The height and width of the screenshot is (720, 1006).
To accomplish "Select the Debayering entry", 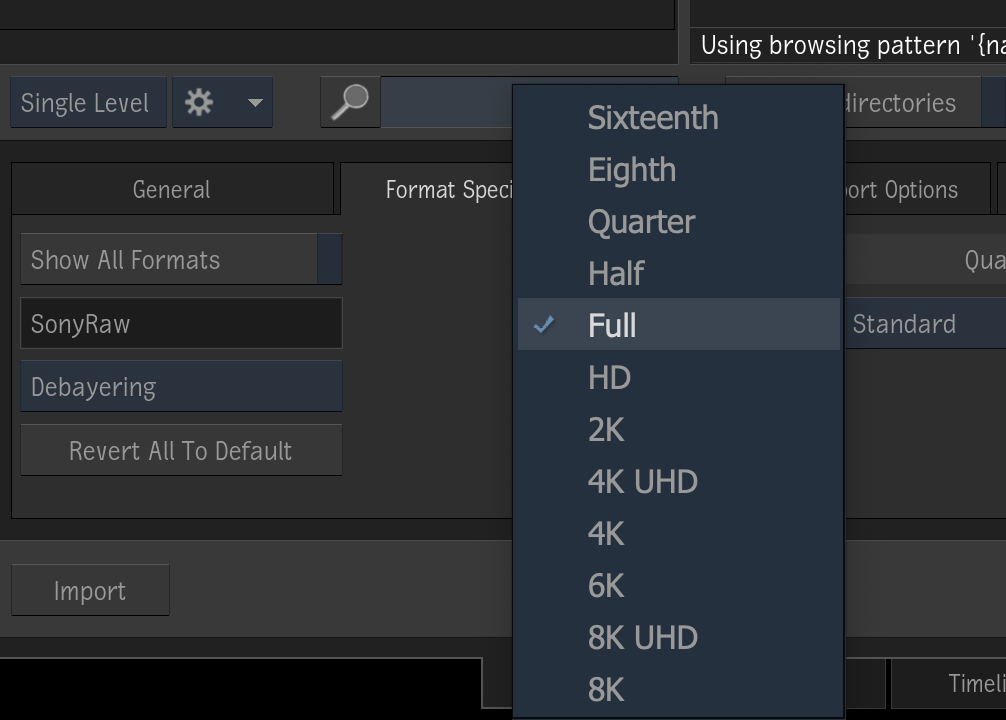I will click(x=181, y=387).
